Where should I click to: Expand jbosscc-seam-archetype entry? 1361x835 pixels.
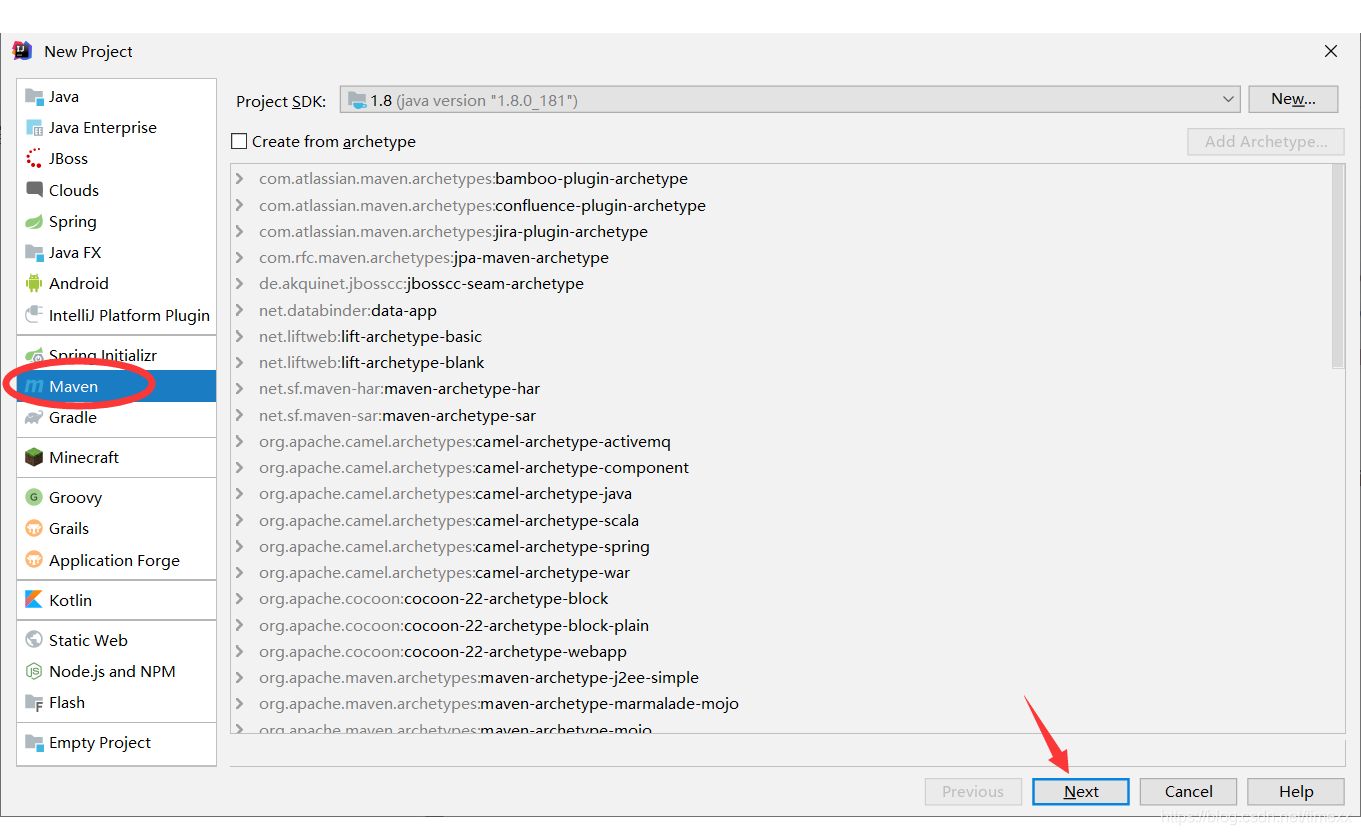point(240,284)
